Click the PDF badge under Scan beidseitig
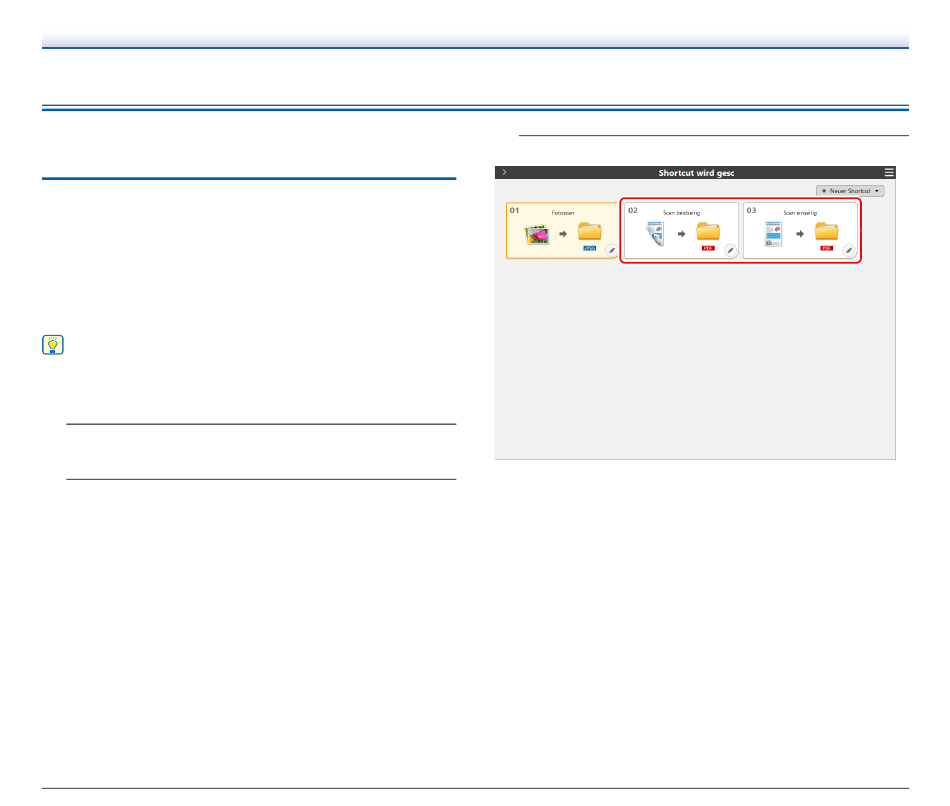The width and height of the screenshot is (950, 806). pos(708,248)
